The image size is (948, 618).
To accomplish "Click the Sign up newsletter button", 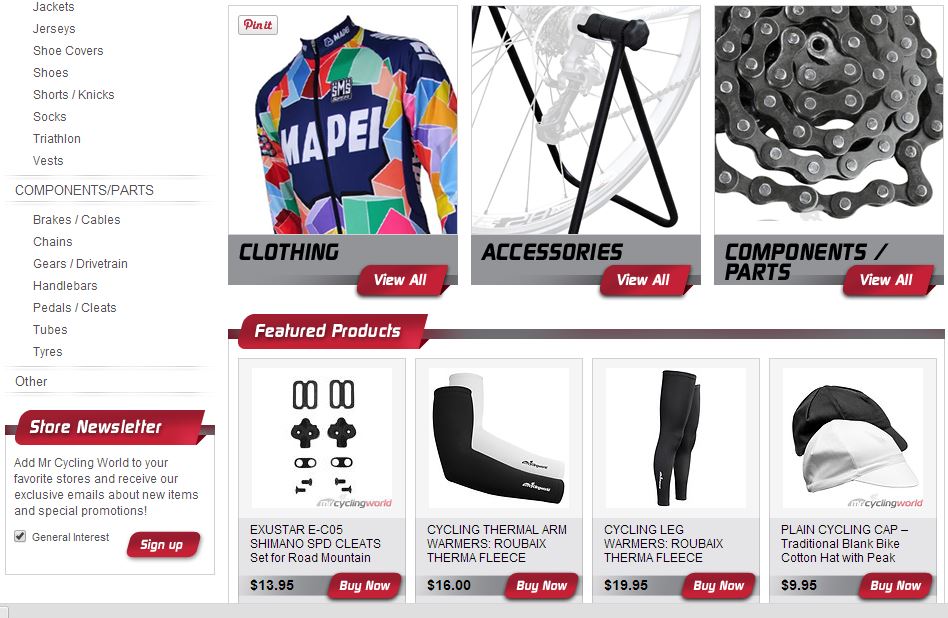I will (162, 545).
